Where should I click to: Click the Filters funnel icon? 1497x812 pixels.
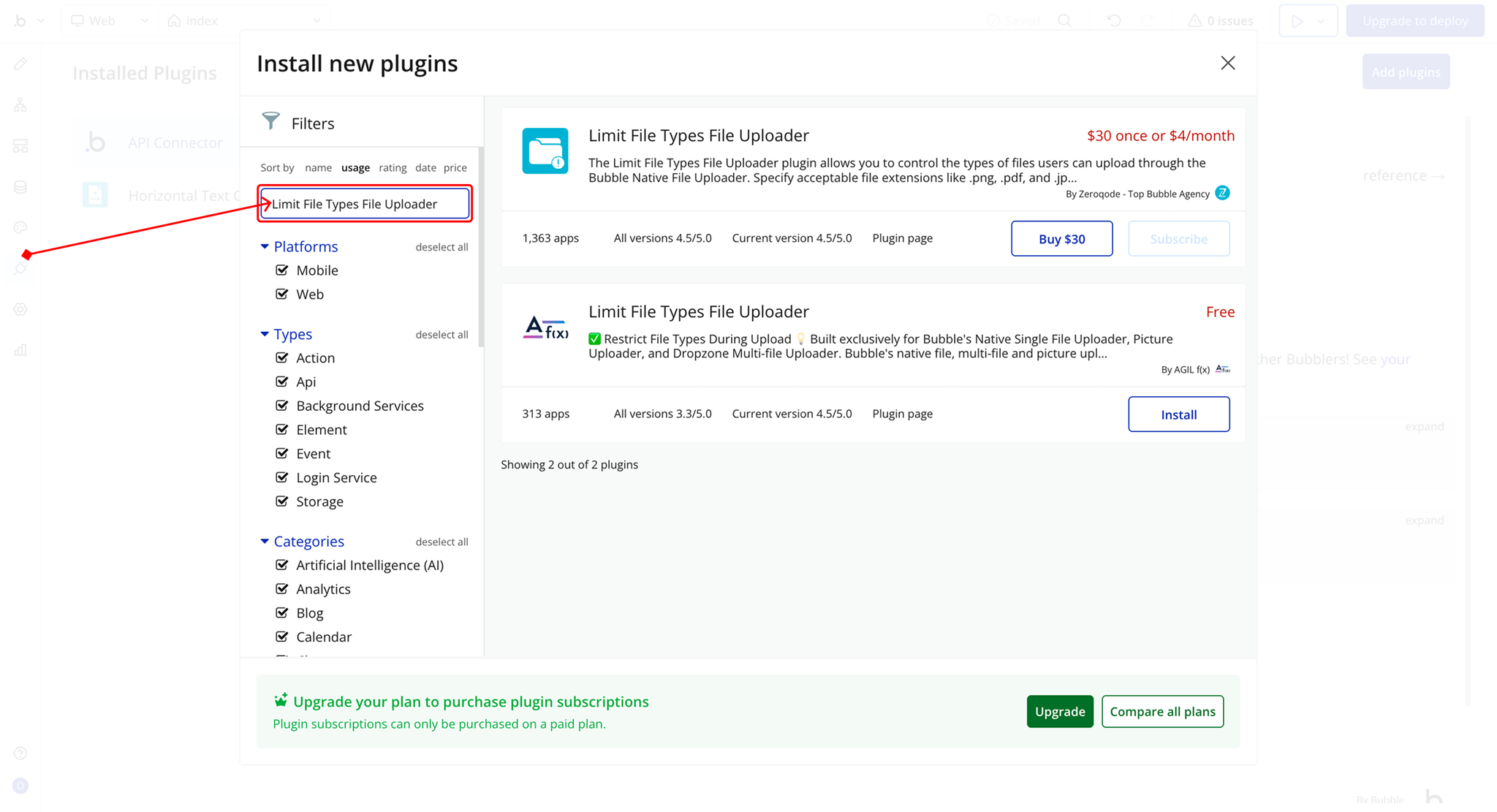(270, 121)
